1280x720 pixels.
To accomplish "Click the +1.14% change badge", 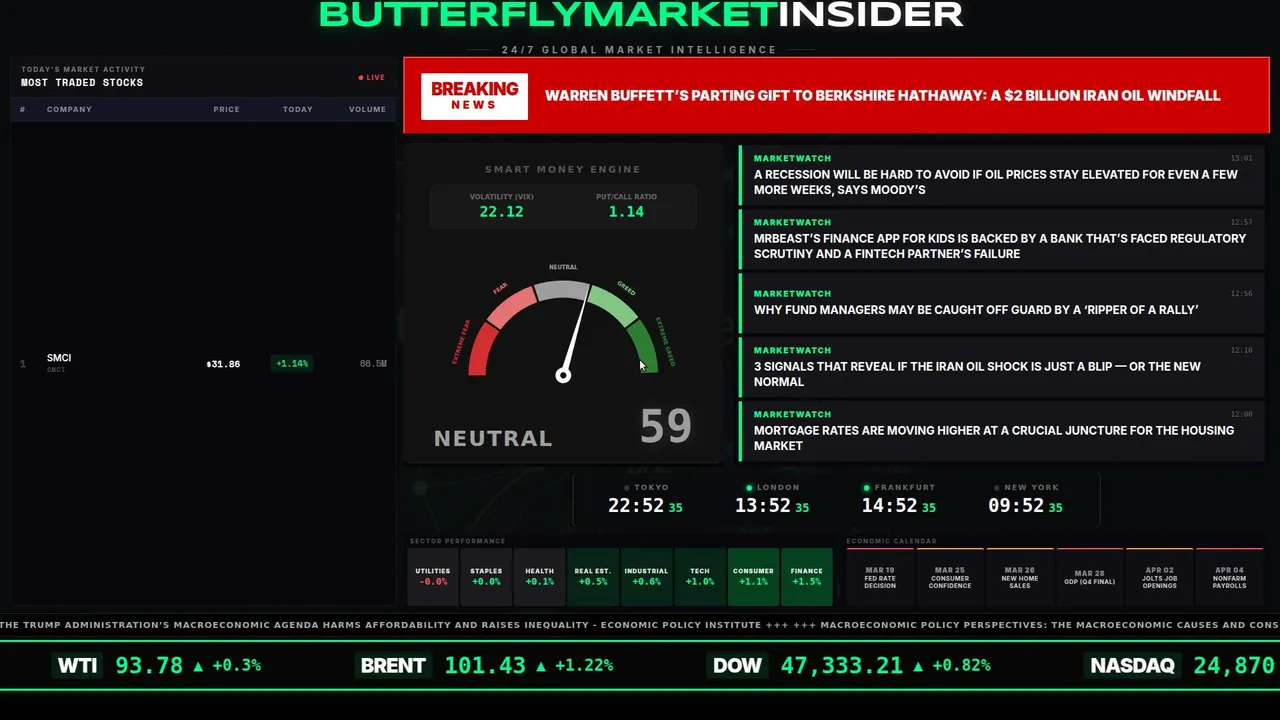I will [x=292, y=364].
